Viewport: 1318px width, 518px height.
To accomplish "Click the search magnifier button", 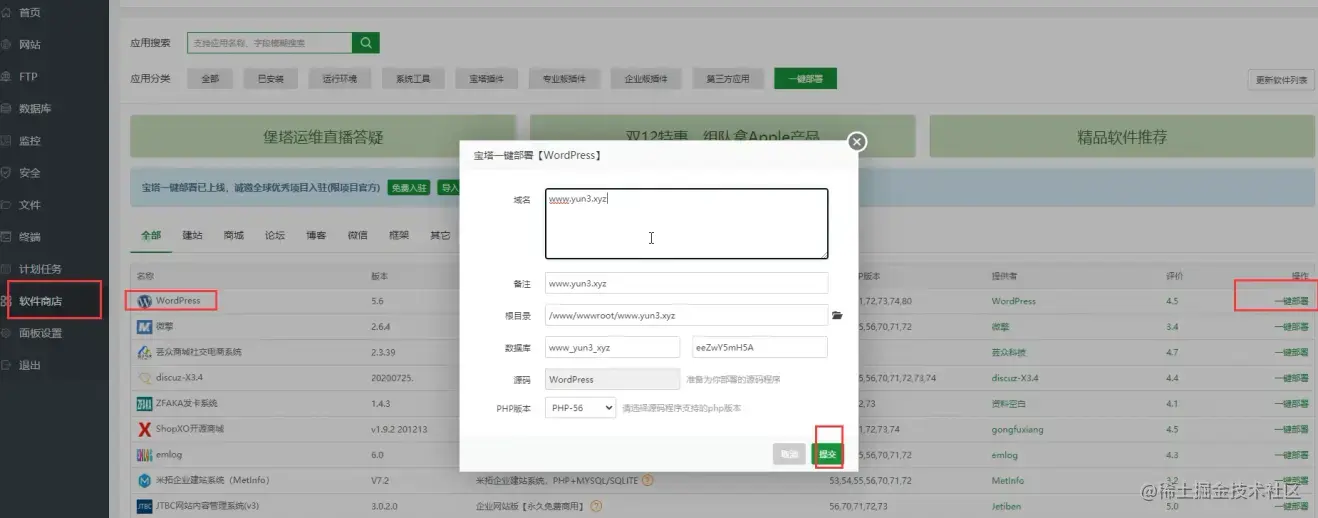I will pos(366,43).
